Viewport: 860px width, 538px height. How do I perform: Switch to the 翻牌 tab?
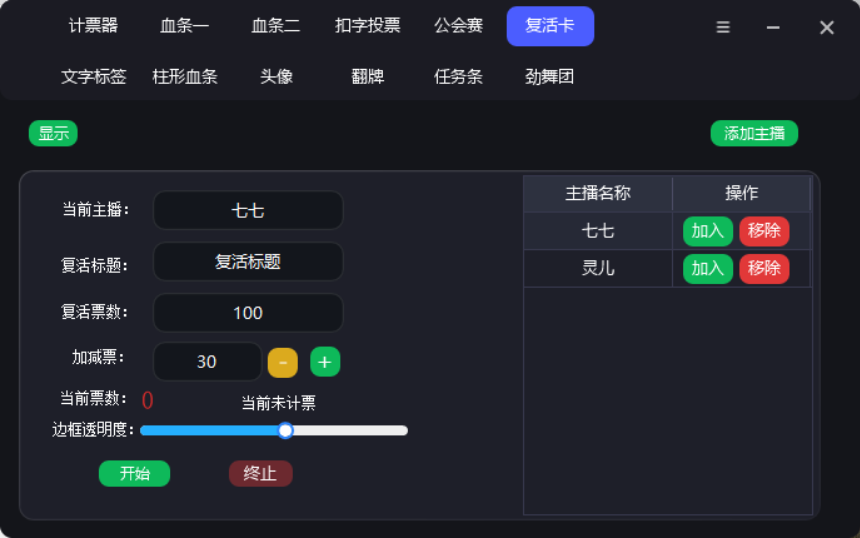368,76
